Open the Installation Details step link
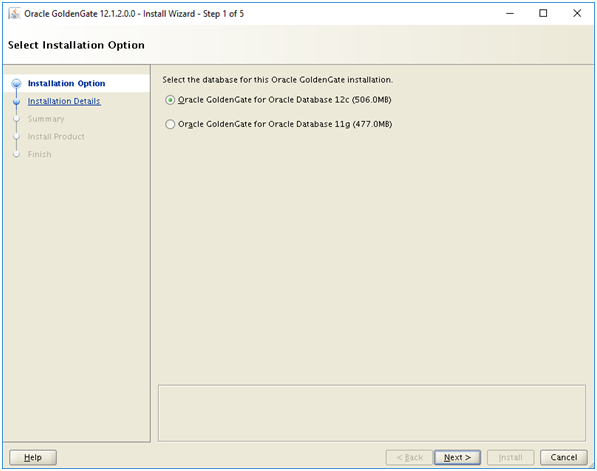The width and height of the screenshot is (597, 471). 64,101
